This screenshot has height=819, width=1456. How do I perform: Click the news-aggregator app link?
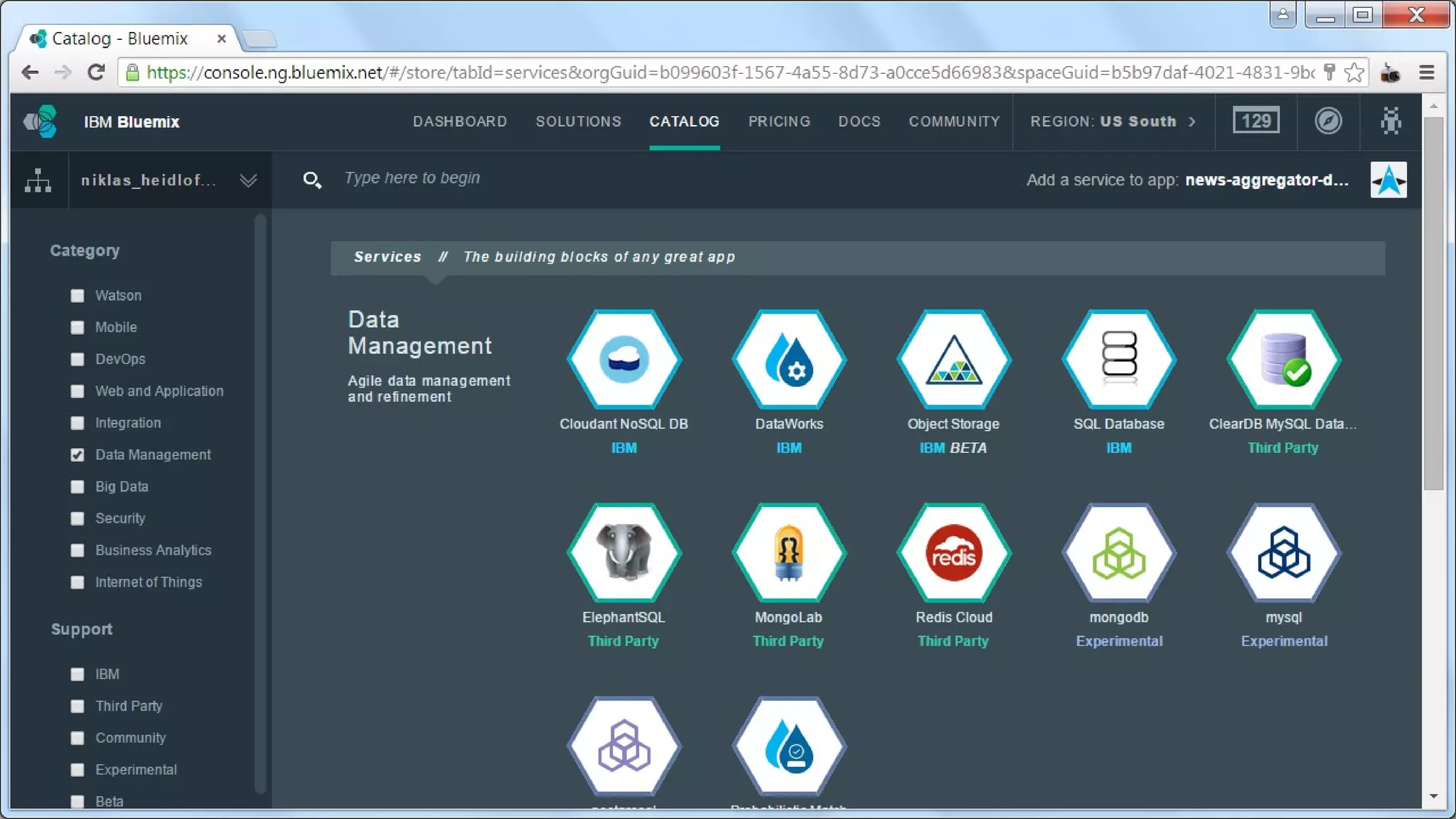point(1266,180)
